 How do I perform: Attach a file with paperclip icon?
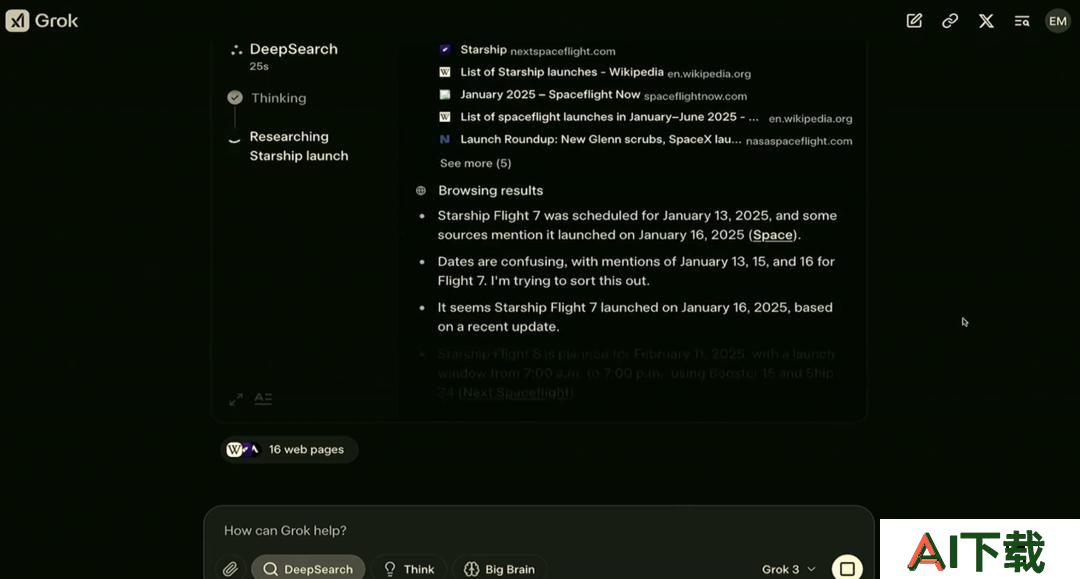point(230,569)
